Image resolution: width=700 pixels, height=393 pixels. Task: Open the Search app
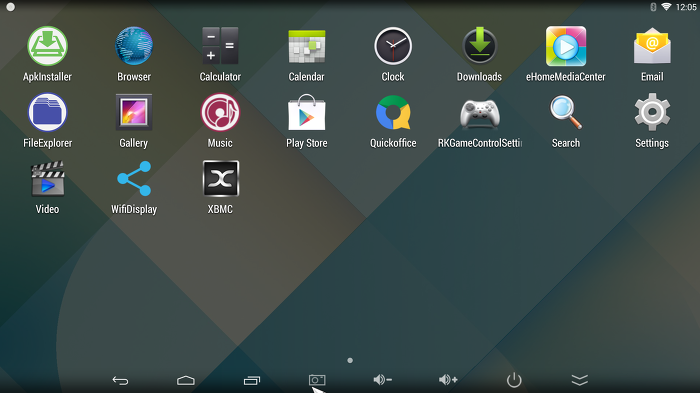(566, 112)
